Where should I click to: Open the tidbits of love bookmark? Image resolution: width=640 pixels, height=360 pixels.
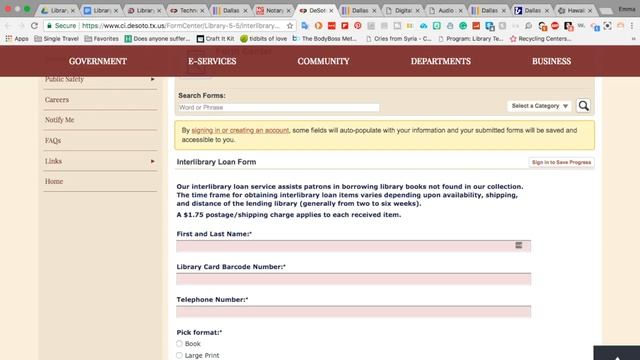[x=264, y=39]
